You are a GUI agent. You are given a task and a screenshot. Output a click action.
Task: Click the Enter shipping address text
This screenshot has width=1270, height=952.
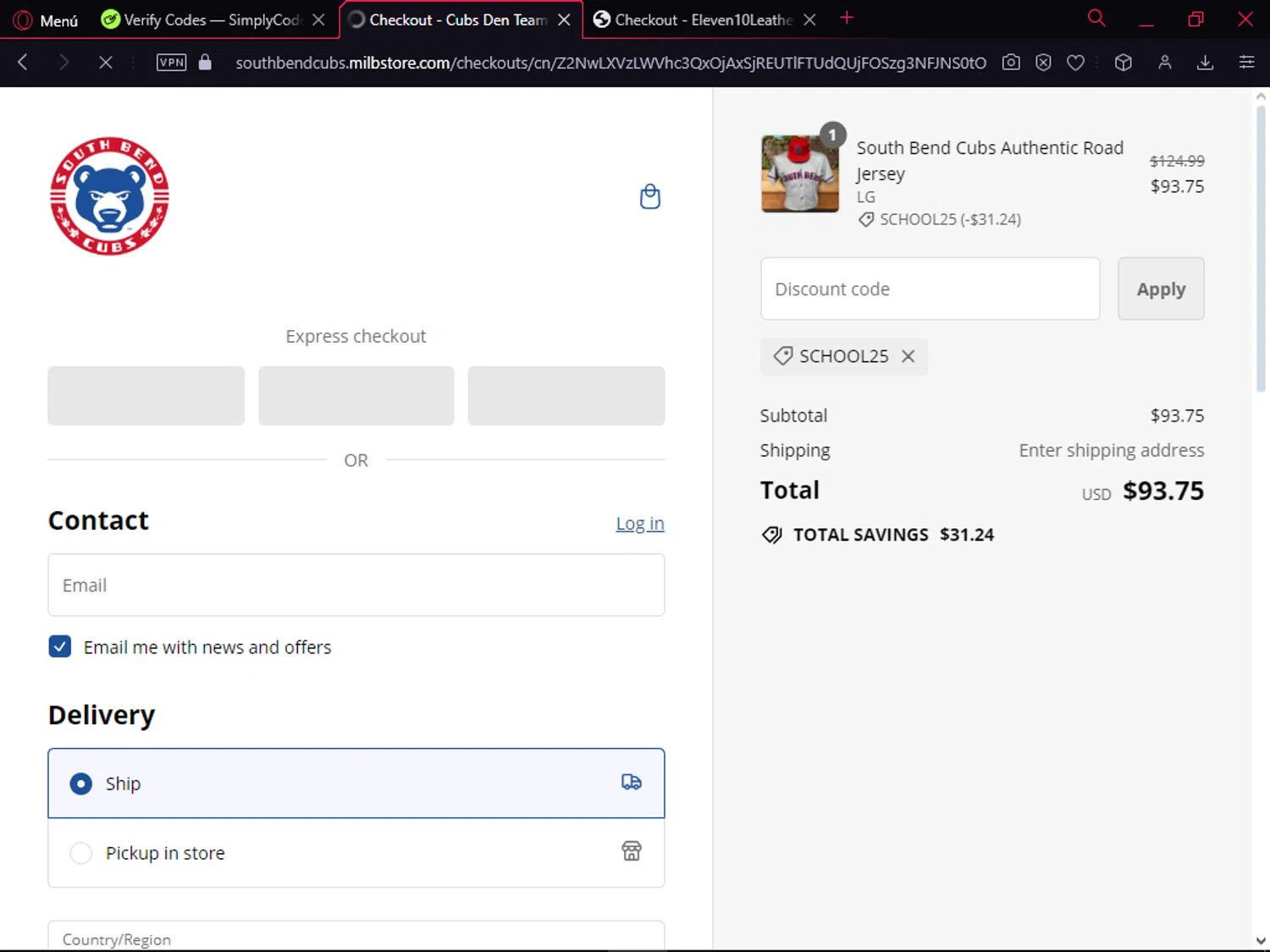pyautogui.click(x=1112, y=450)
